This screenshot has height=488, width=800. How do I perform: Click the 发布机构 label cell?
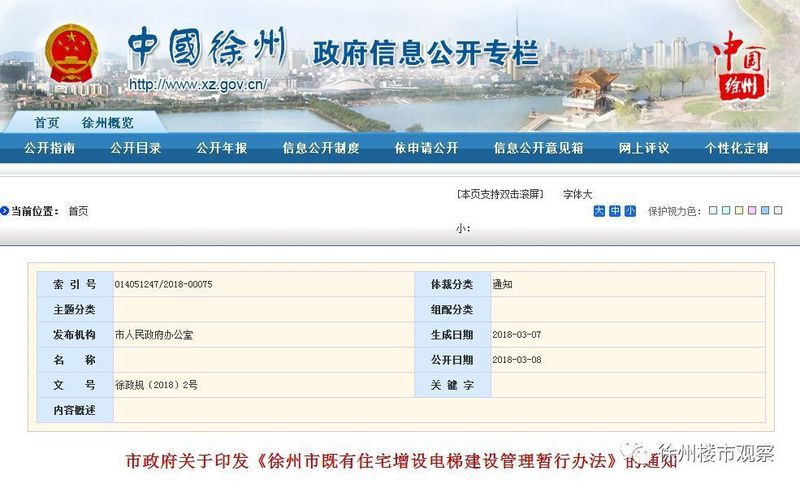pyautogui.click(x=75, y=335)
